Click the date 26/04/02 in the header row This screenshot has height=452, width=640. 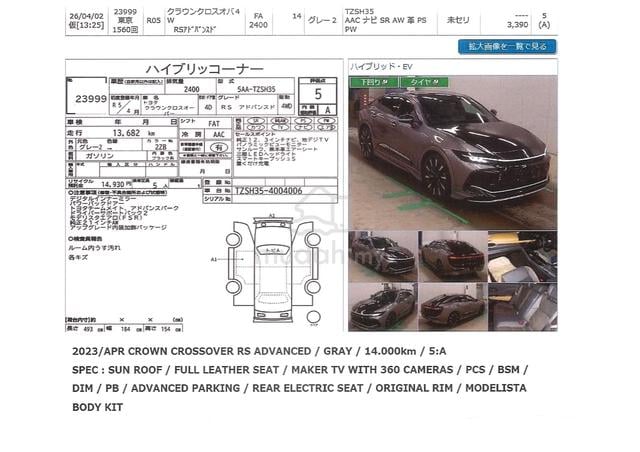coord(86,16)
